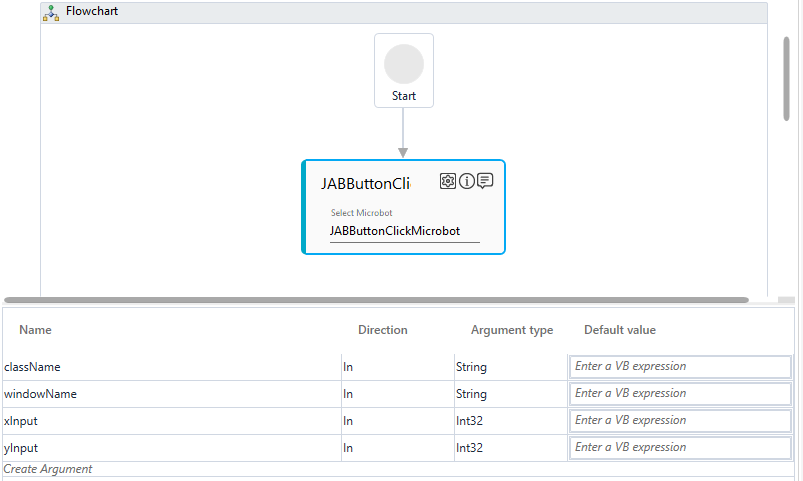Click the vertical scrollbar beside the flowchart
This screenshot has width=803, height=481.
[786, 80]
